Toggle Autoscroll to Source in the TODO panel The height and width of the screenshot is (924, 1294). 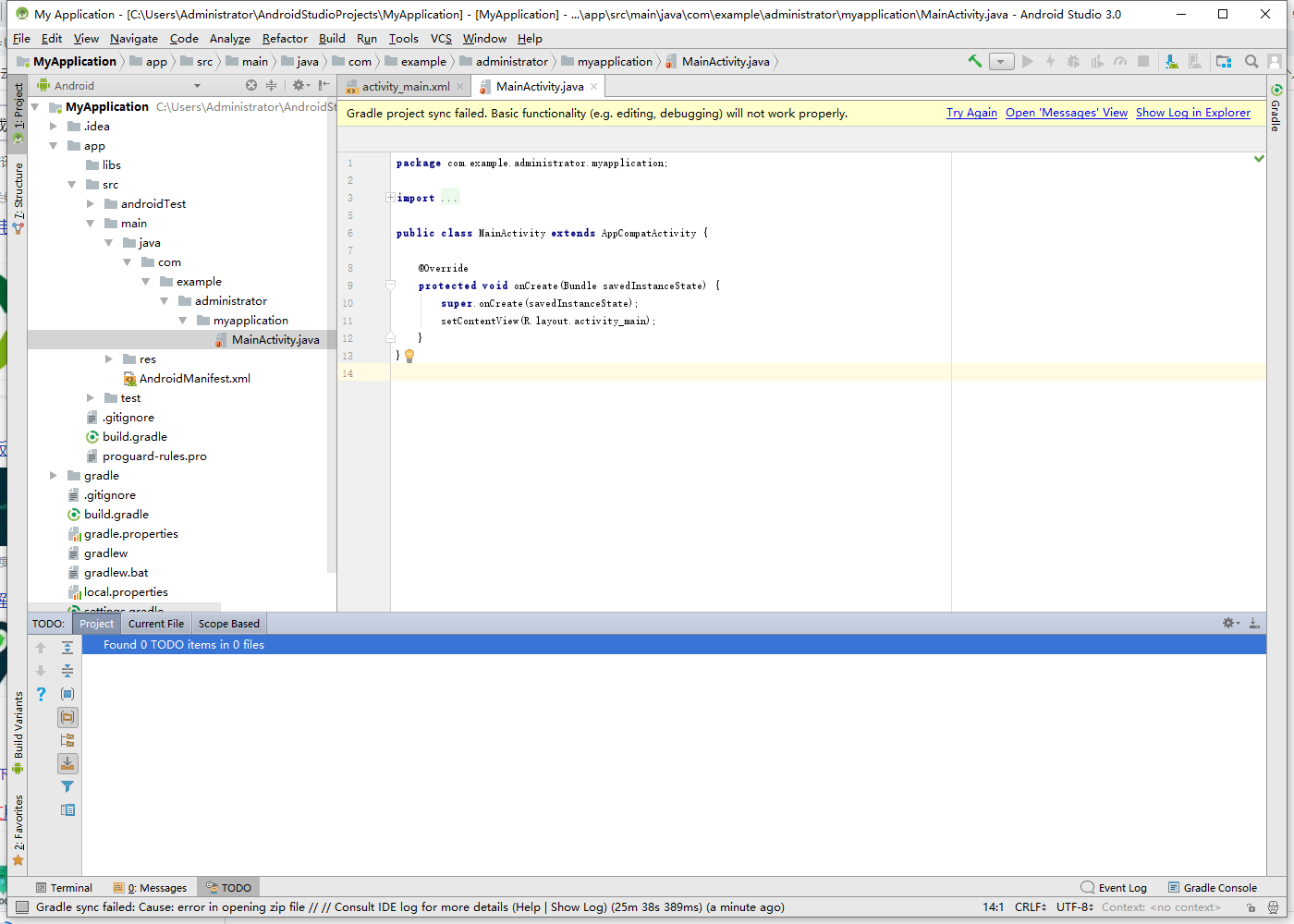67,763
